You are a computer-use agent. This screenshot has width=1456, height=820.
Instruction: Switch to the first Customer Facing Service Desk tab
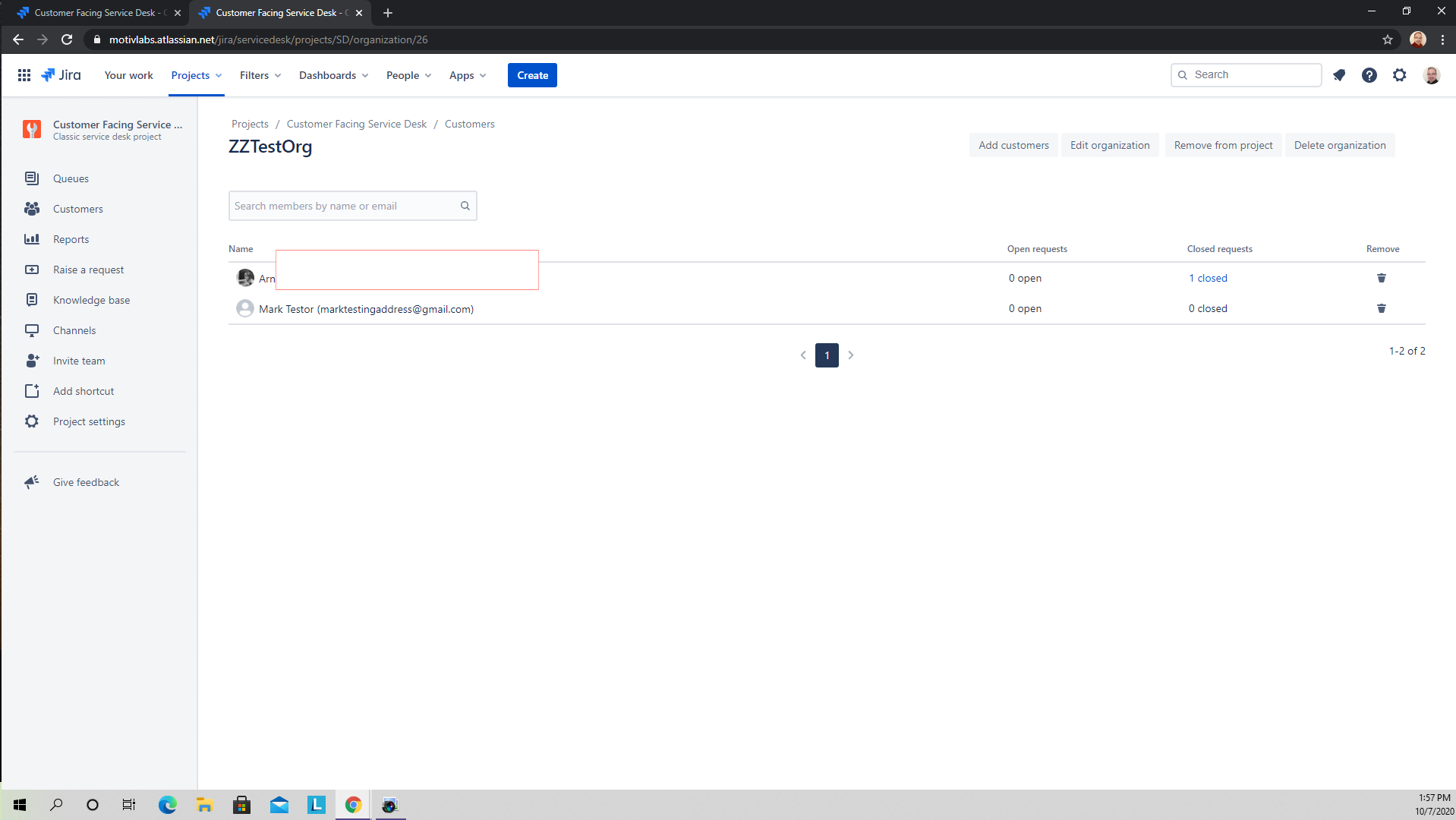click(x=96, y=13)
